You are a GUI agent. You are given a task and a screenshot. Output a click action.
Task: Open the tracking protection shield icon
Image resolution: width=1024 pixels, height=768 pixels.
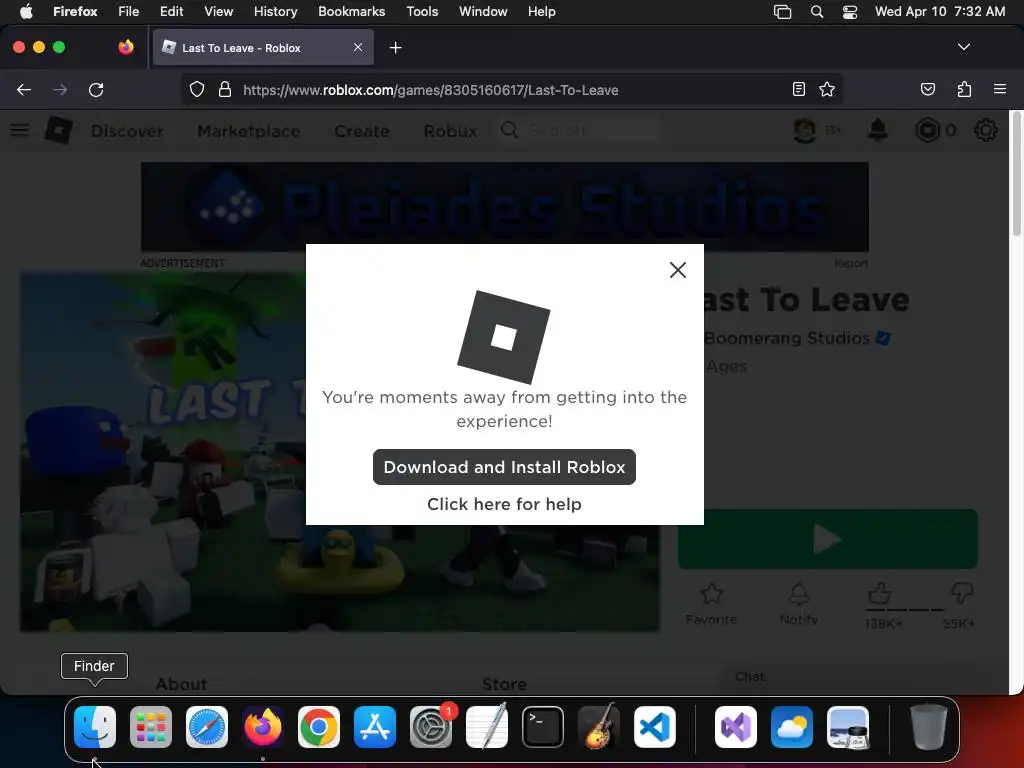point(197,89)
